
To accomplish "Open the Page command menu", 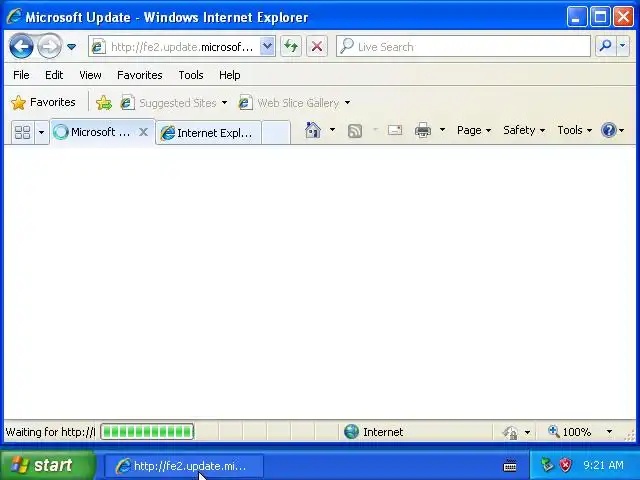I will coord(474,130).
